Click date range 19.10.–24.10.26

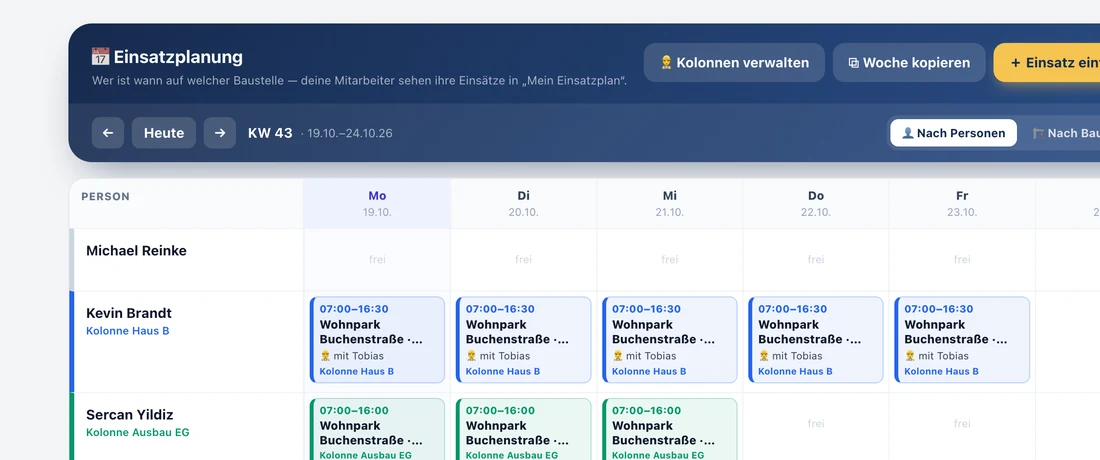click(x=349, y=133)
